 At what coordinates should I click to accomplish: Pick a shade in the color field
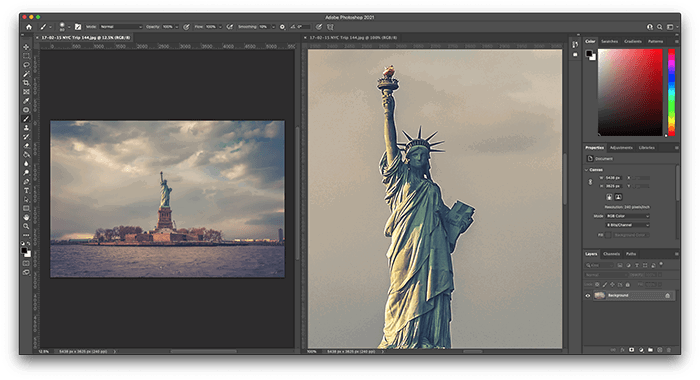[x=630, y=92]
